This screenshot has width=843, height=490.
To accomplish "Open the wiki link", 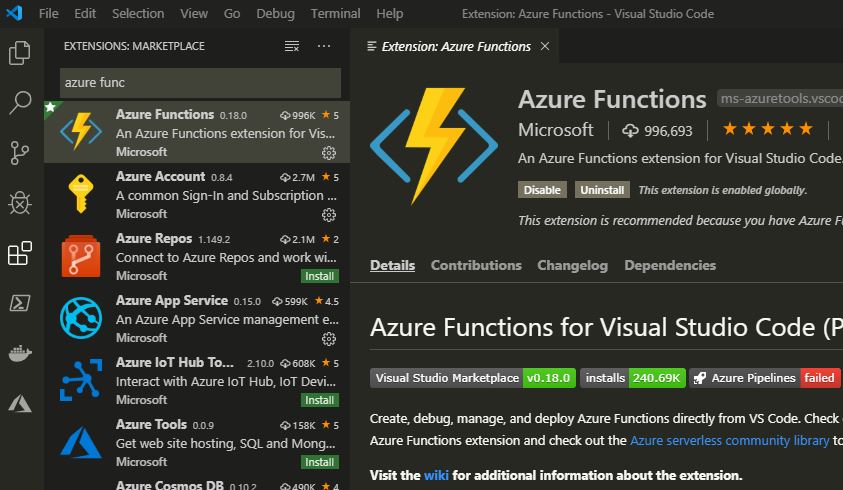I will point(436,475).
